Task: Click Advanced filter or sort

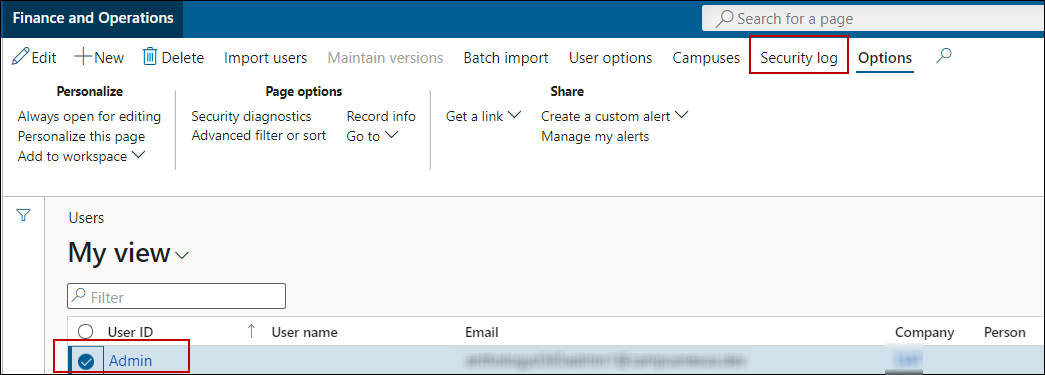Action: point(259,136)
